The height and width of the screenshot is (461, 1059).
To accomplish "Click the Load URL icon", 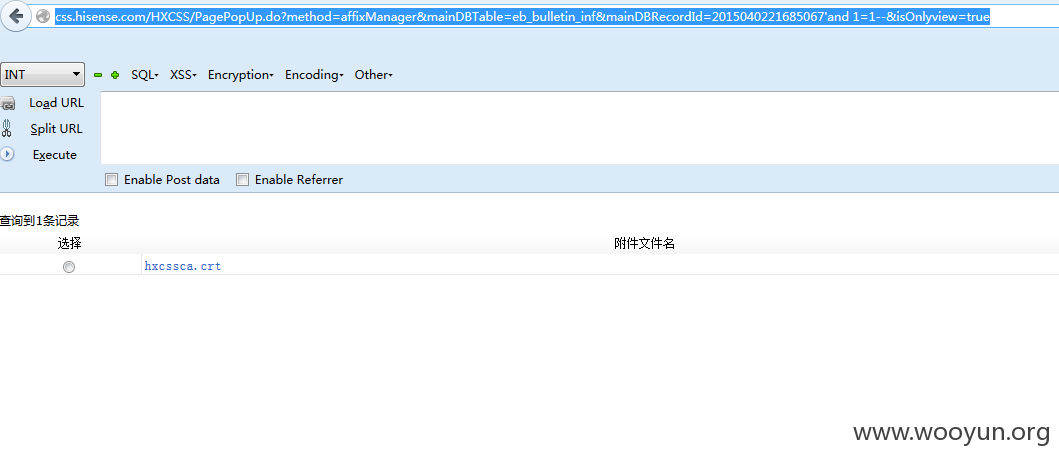I will point(7,104).
